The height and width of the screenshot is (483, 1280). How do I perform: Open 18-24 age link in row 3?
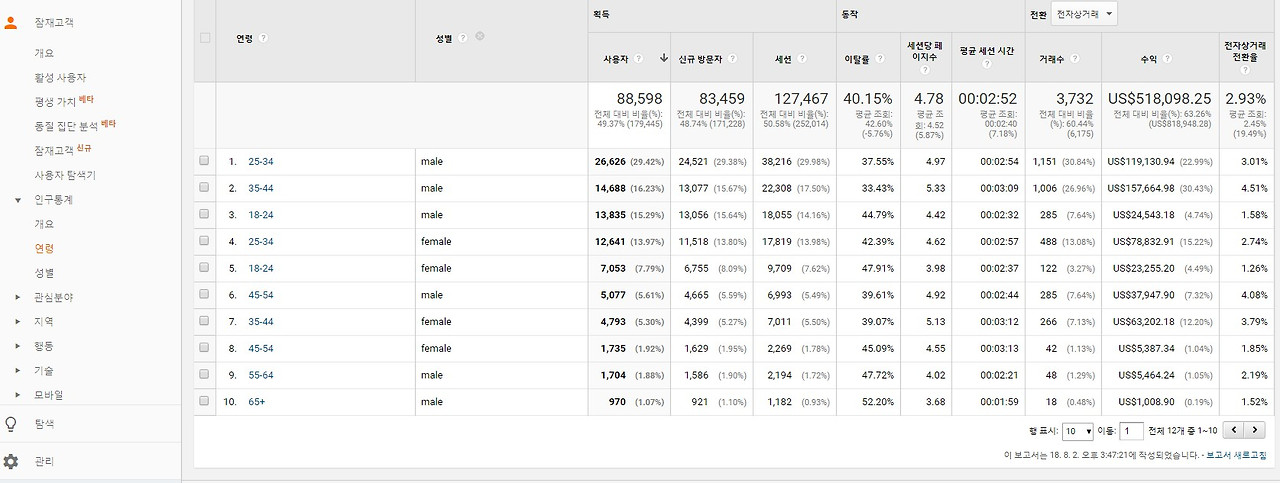coord(260,215)
